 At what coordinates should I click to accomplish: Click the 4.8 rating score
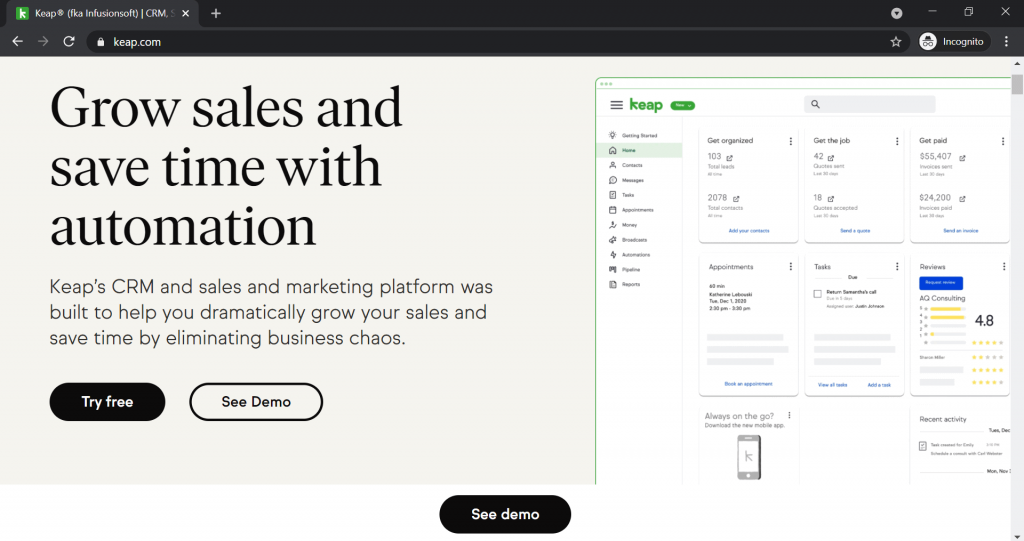point(984,321)
